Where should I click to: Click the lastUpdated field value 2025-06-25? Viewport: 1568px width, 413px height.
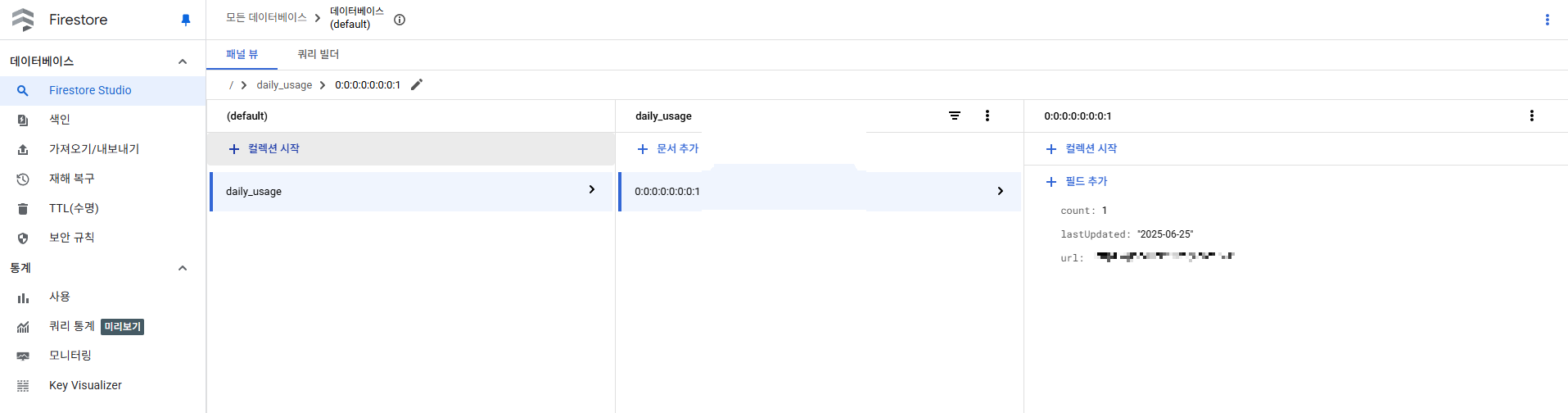coord(1165,234)
